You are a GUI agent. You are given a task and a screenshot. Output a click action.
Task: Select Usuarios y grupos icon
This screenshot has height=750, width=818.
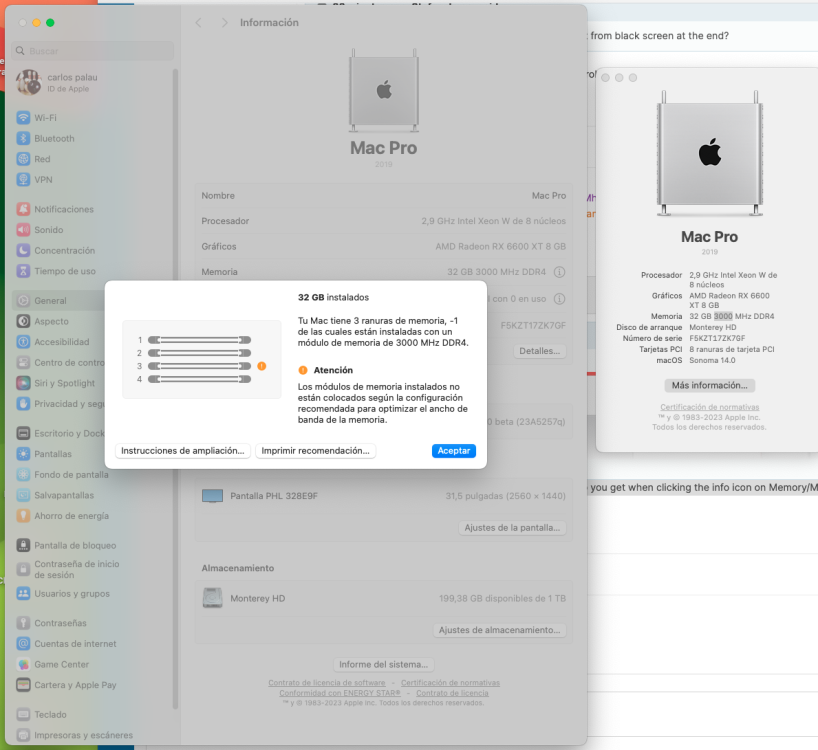[23, 594]
